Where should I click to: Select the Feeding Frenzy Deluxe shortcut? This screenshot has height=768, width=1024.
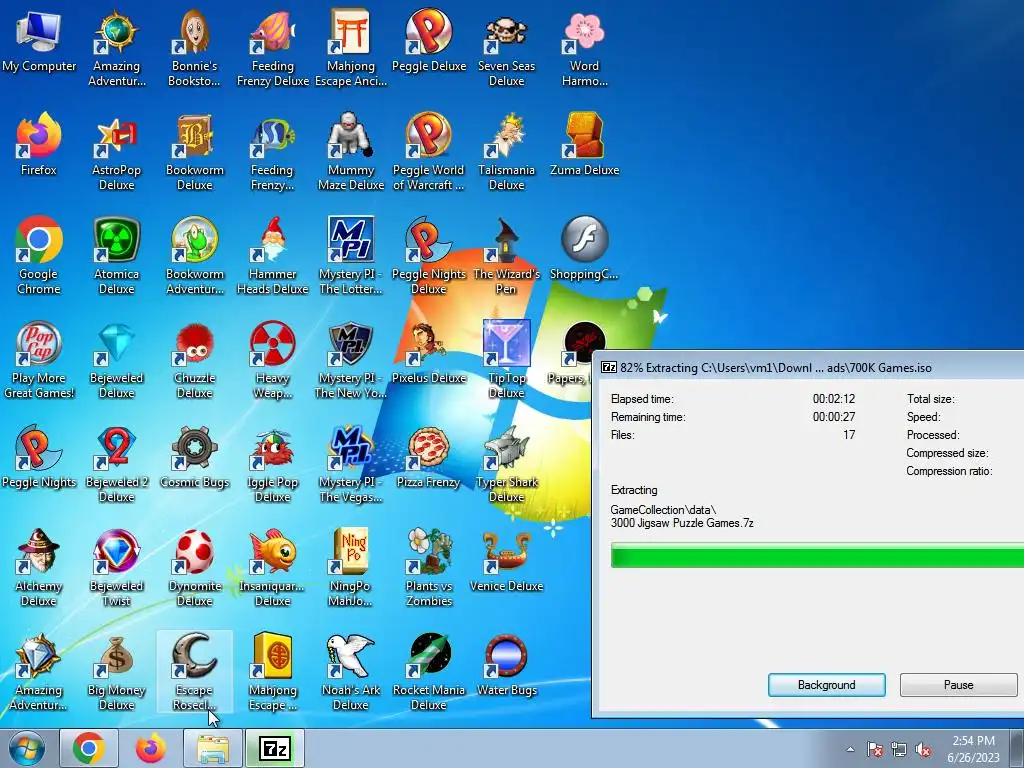(272, 48)
